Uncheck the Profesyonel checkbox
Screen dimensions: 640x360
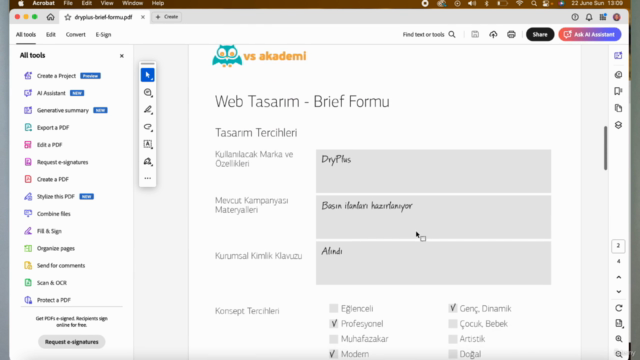(333, 323)
